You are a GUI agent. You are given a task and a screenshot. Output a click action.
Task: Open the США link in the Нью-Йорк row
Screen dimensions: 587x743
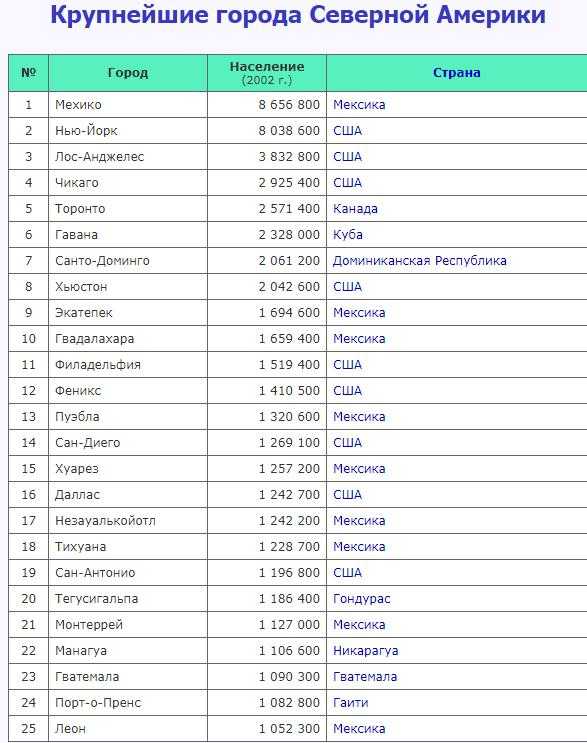(347, 131)
